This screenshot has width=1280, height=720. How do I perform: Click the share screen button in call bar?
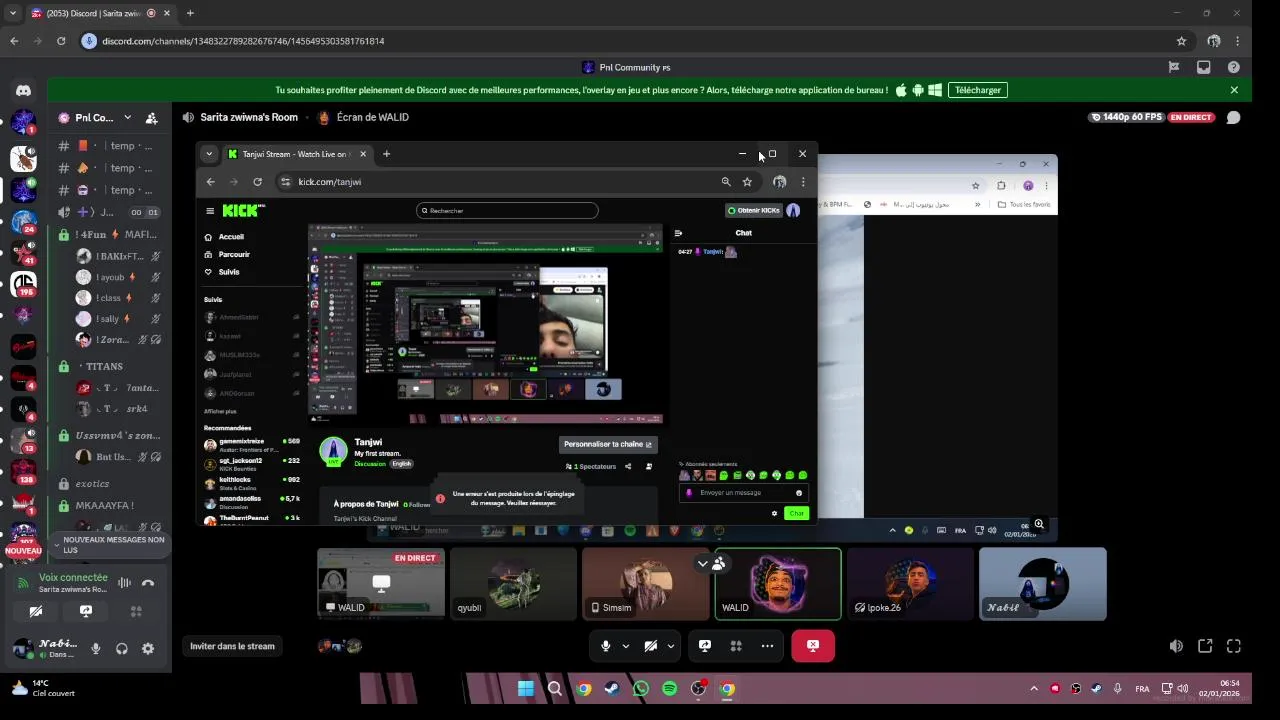(704, 646)
